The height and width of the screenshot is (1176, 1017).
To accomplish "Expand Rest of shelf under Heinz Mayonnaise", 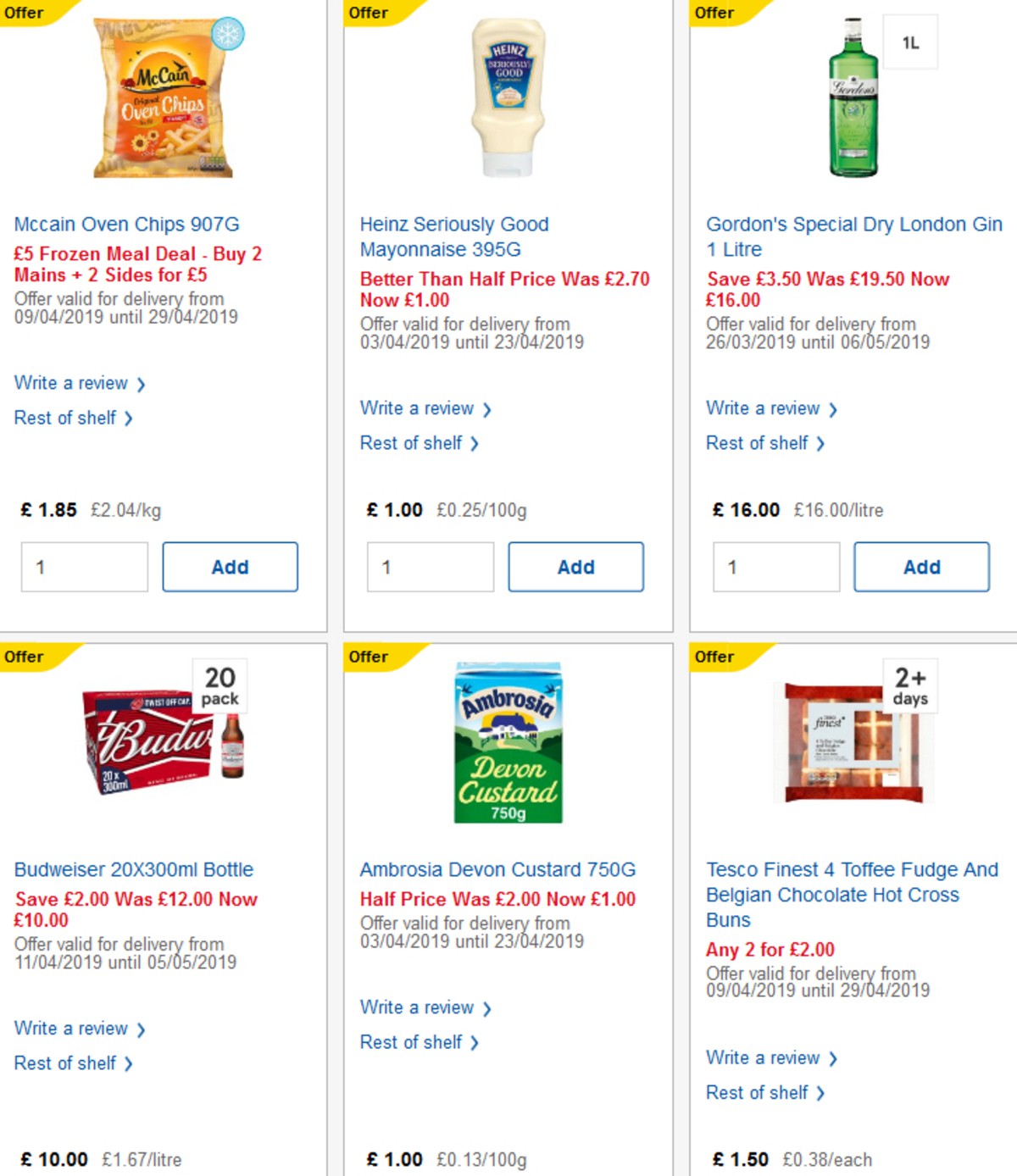I will coord(412,442).
